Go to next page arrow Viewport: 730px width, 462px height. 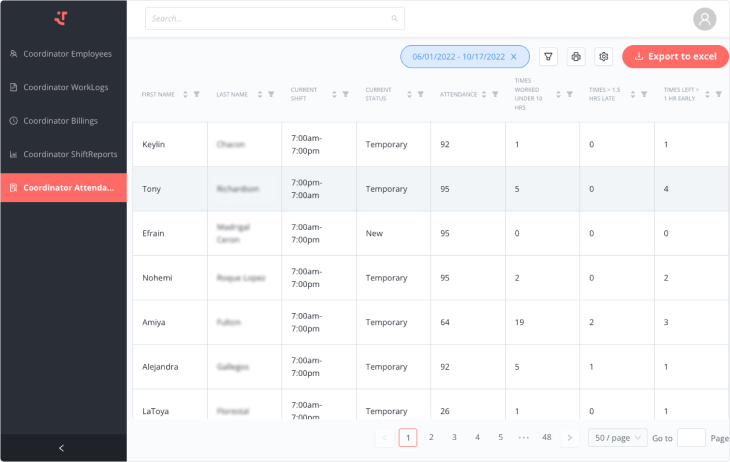tap(570, 437)
